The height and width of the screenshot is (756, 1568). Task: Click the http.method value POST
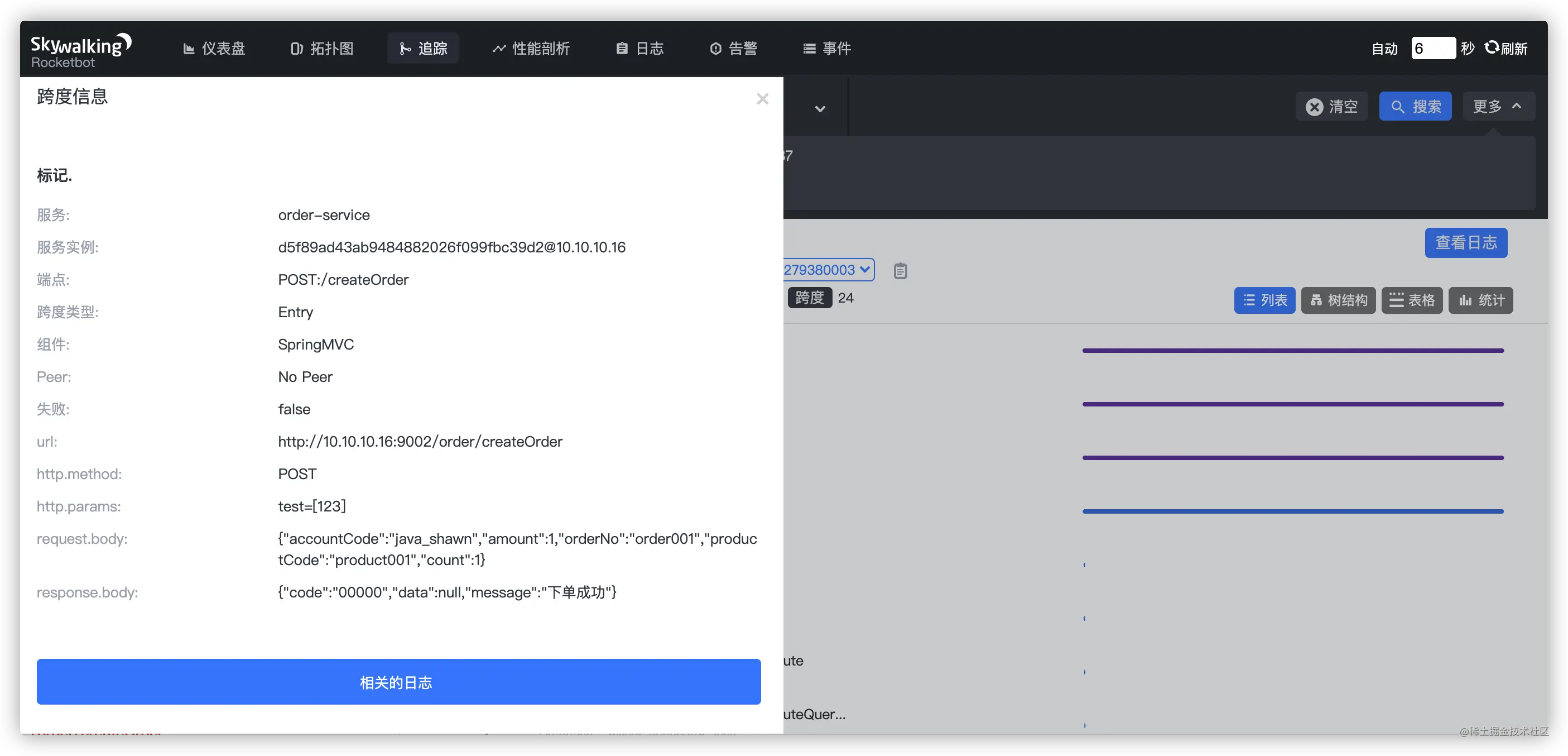297,474
